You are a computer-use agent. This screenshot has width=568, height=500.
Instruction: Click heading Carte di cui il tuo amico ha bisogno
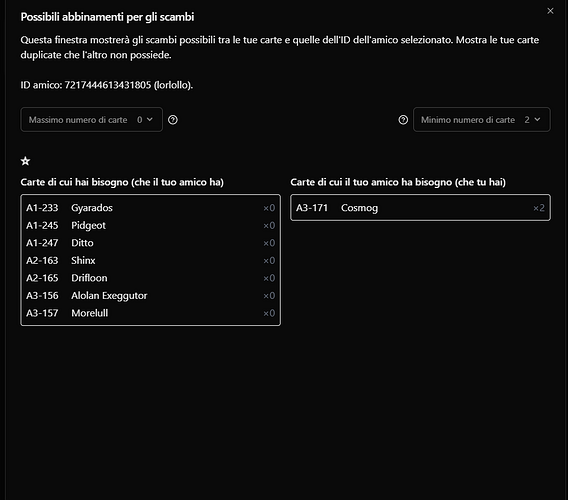tap(398, 182)
